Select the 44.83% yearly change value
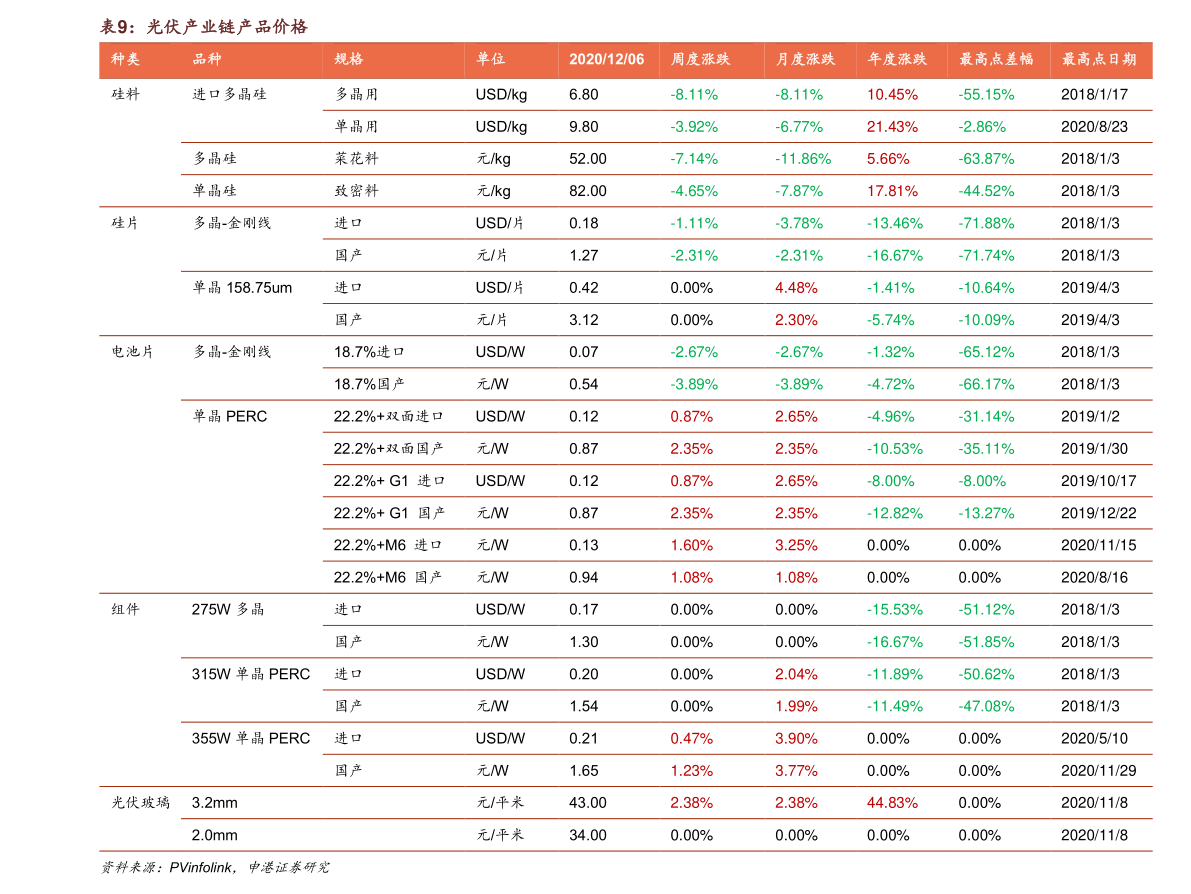Image resolution: width=1191 pixels, height=894 pixels. (892, 803)
